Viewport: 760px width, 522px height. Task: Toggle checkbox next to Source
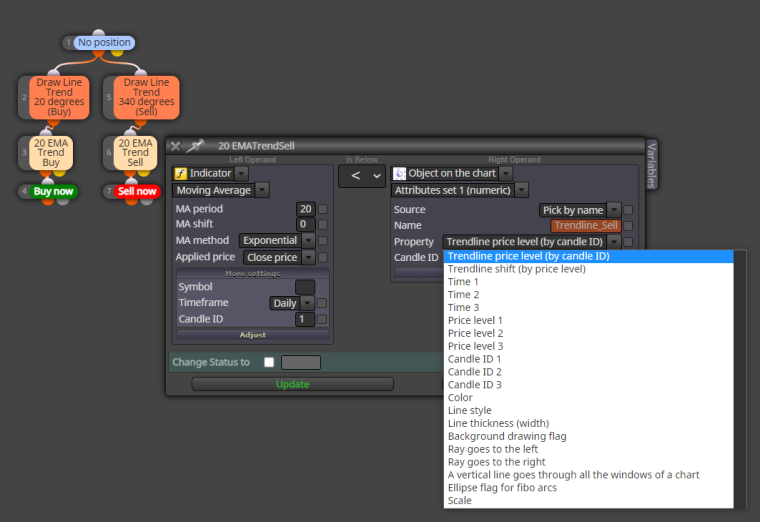(x=628, y=210)
